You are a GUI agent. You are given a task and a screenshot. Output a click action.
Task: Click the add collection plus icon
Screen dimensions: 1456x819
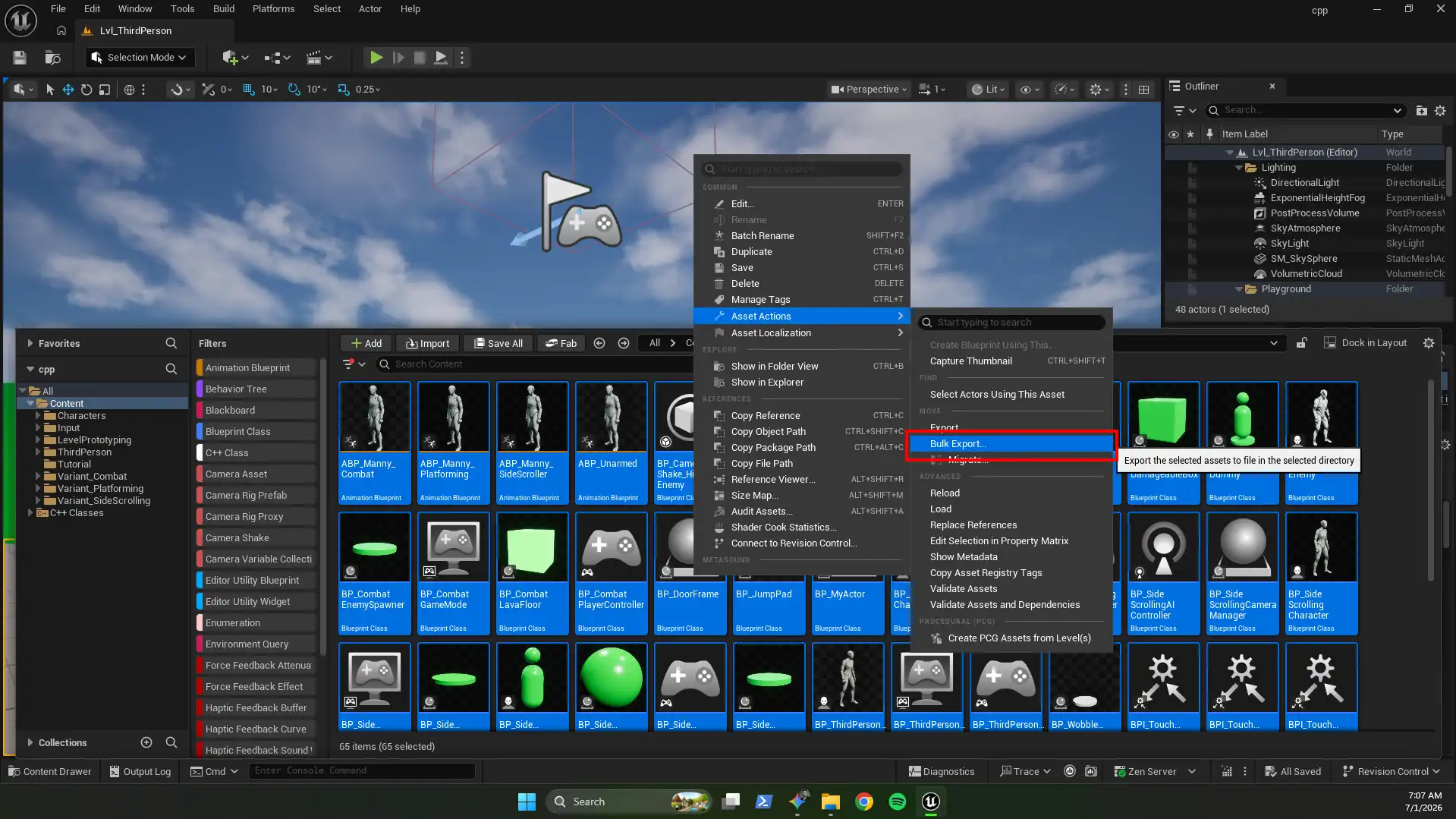(146, 743)
